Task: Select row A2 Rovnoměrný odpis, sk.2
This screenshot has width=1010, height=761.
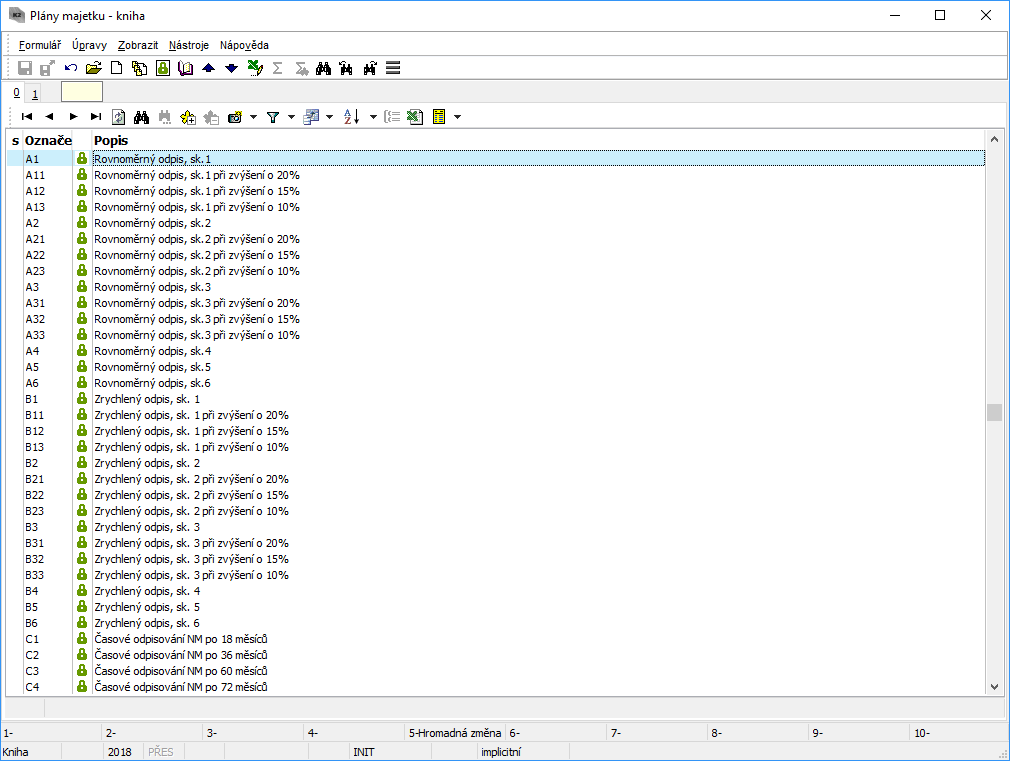Action: [x=496, y=223]
